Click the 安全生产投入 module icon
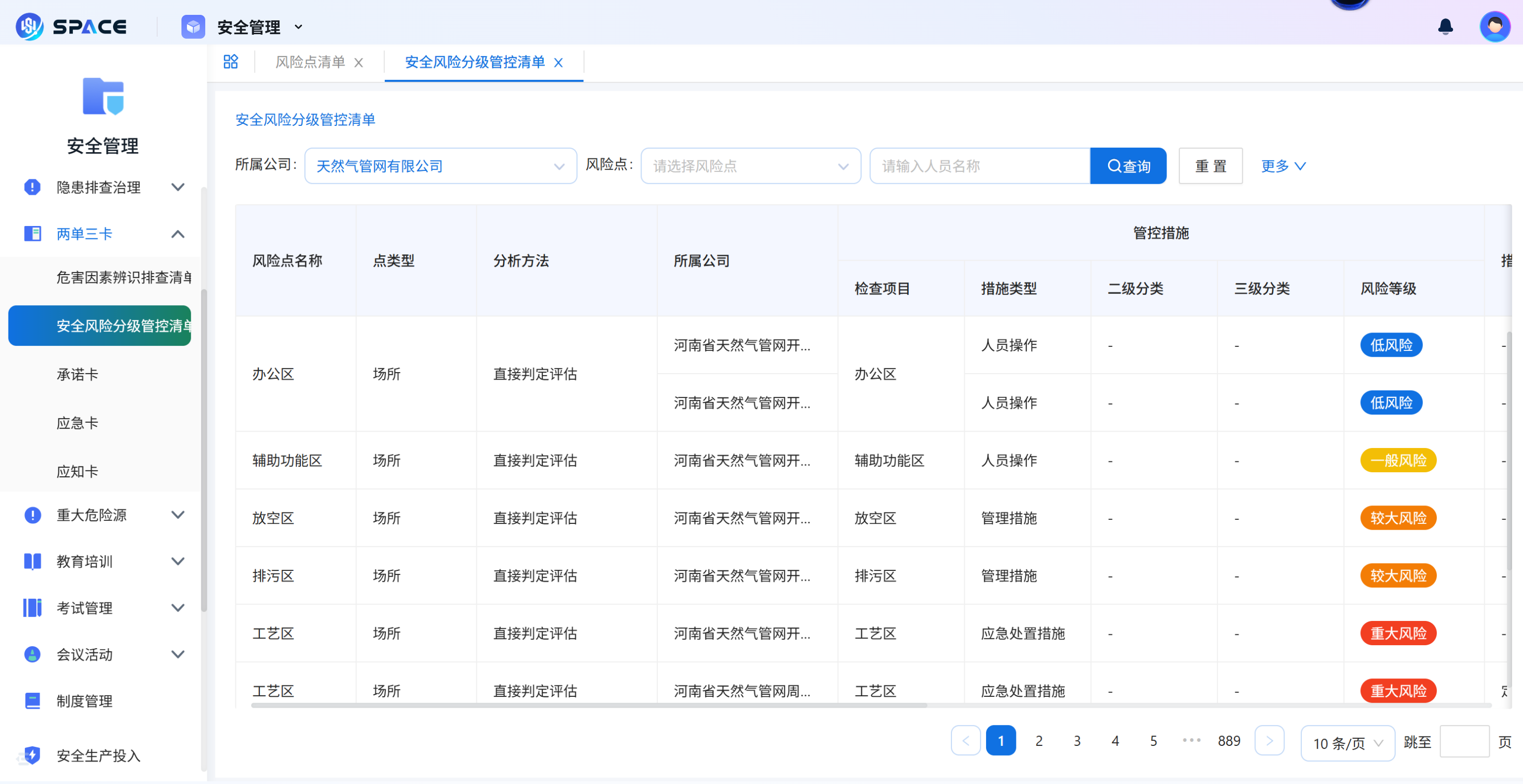Image resolution: width=1523 pixels, height=784 pixels. (32, 755)
